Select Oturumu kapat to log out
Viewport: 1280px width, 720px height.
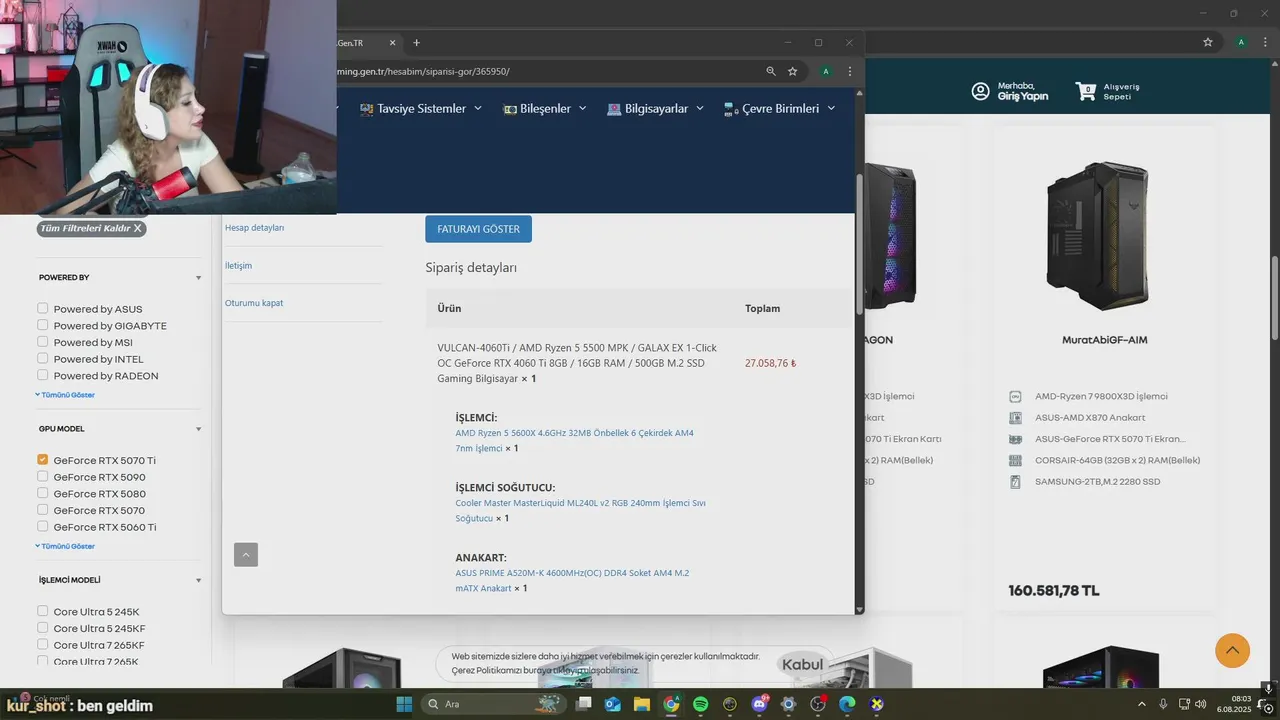point(254,303)
